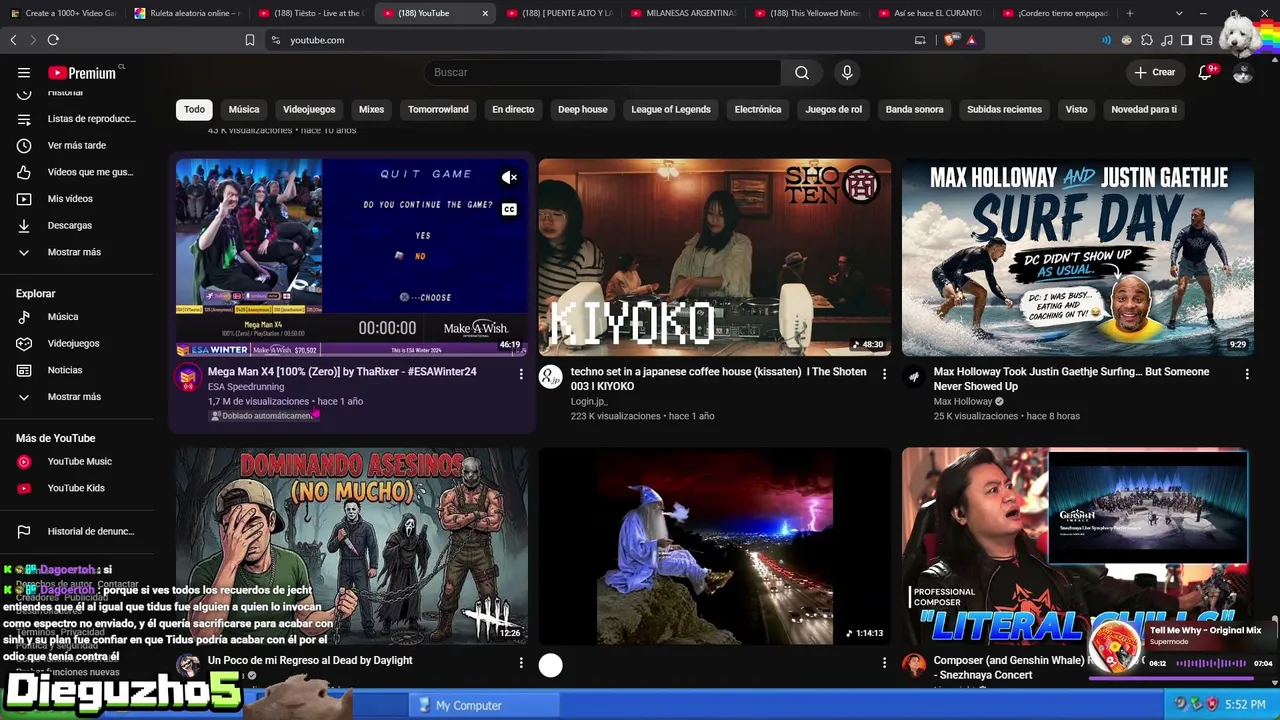This screenshot has width=1280, height=720.
Task: Open the account avatar menu
Action: (1242, 72)
